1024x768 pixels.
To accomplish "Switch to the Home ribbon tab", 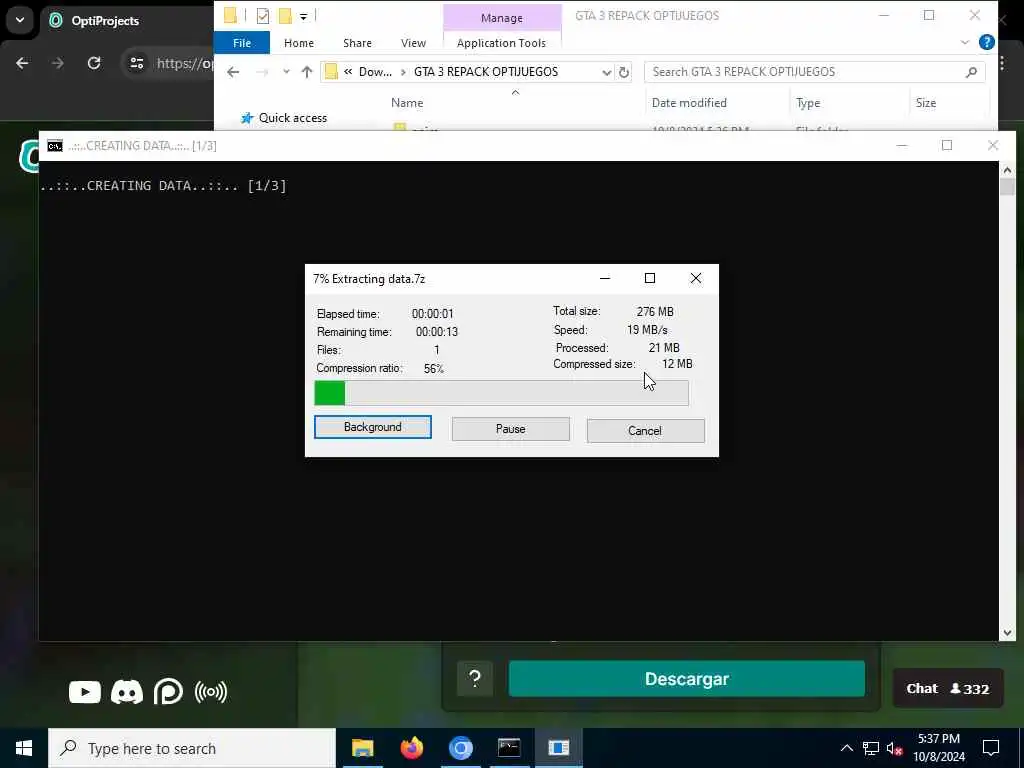I will click(298, 43).
